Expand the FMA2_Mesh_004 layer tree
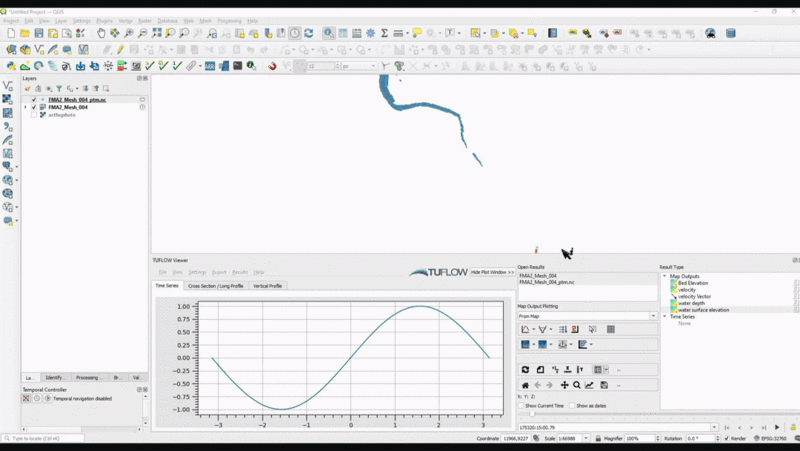The height and width of the screenshot is (451, 800). (25, 107)
